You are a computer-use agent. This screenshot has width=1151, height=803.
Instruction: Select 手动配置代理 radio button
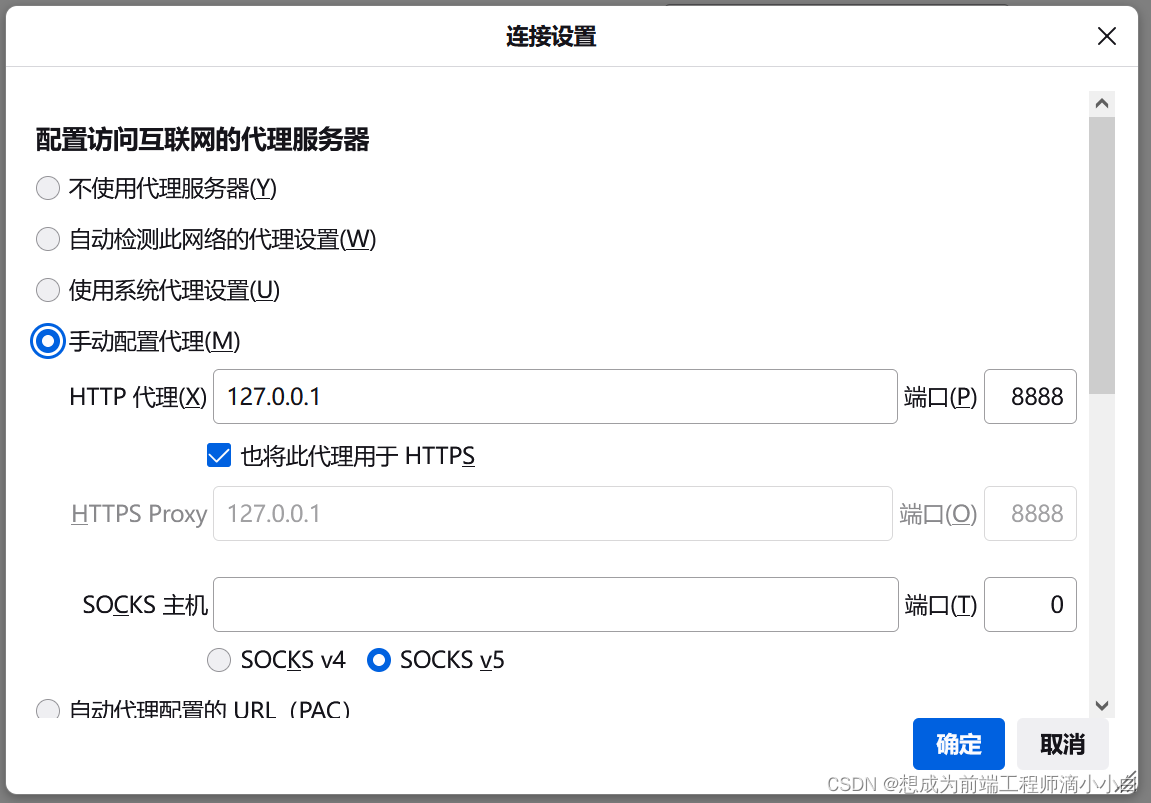point(47,341)
